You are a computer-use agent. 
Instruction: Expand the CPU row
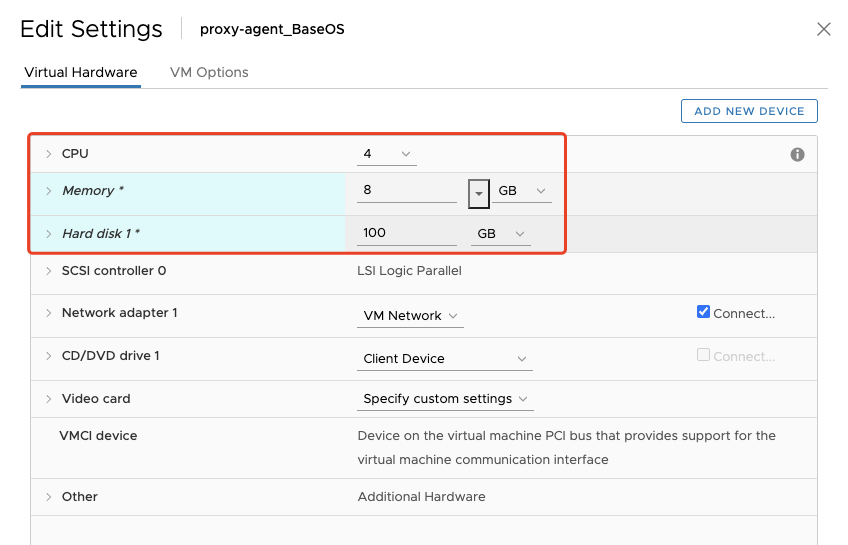pos(48,154)
